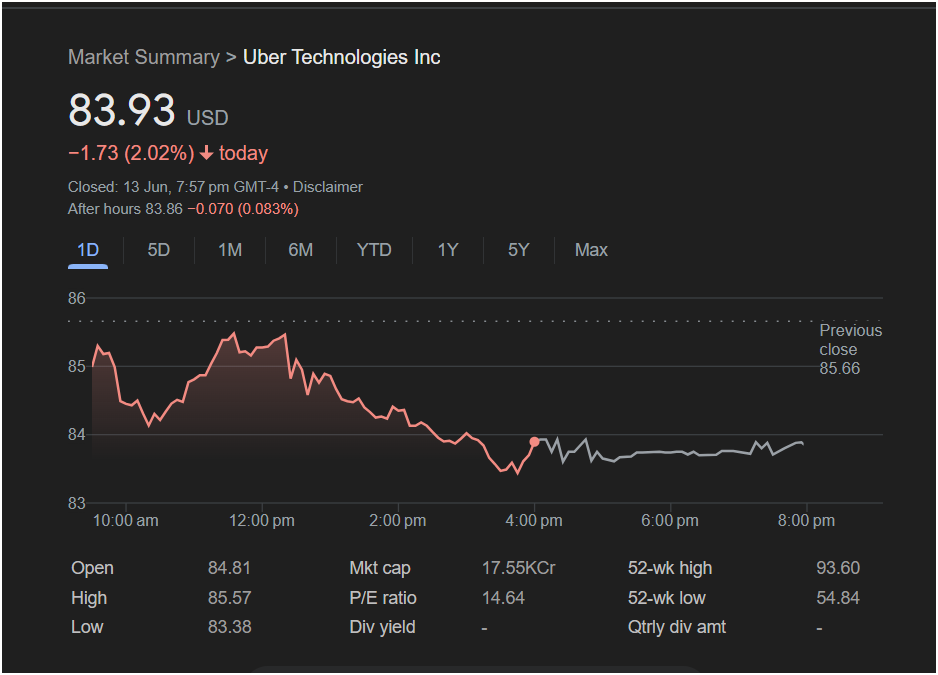Click the Open label in stats table
The image size is (938, 675).
(92, 568)
